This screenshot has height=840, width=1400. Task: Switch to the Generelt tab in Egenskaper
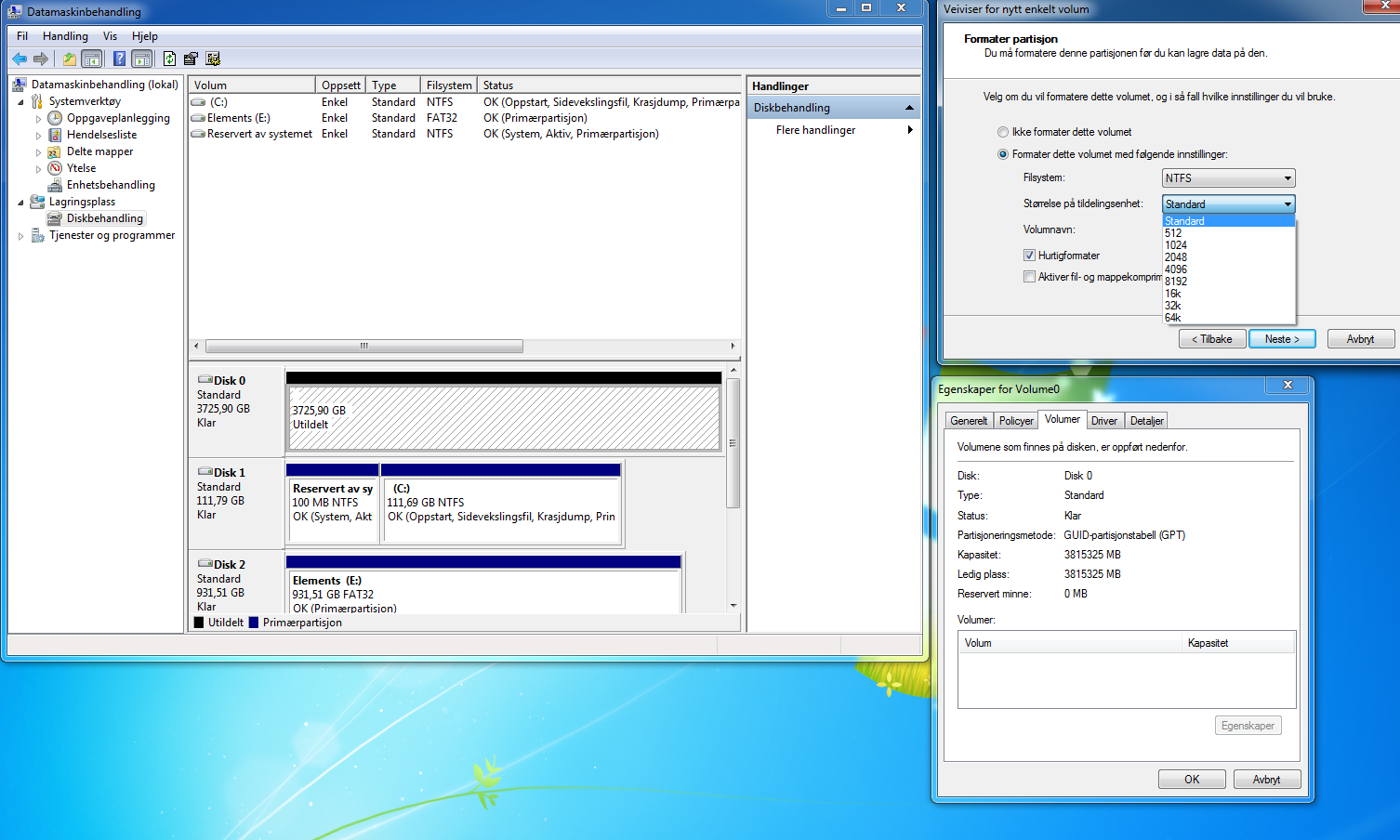tap(969, 421)
